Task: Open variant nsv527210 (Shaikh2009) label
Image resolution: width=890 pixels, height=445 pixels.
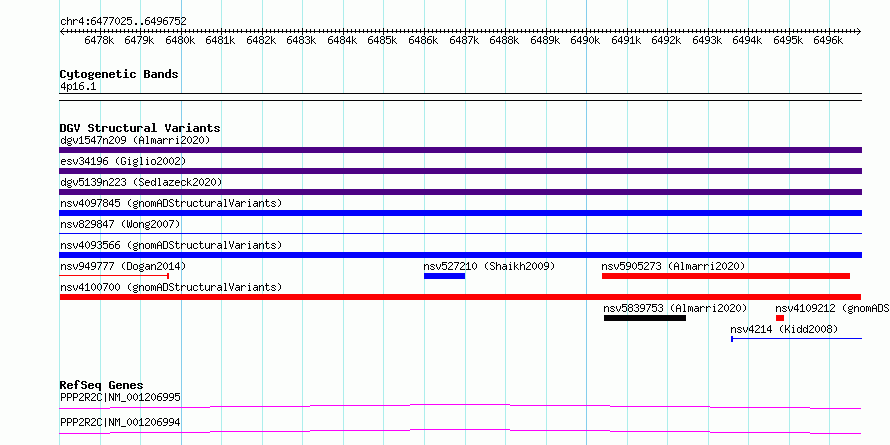Action: (x=489, y=266)
